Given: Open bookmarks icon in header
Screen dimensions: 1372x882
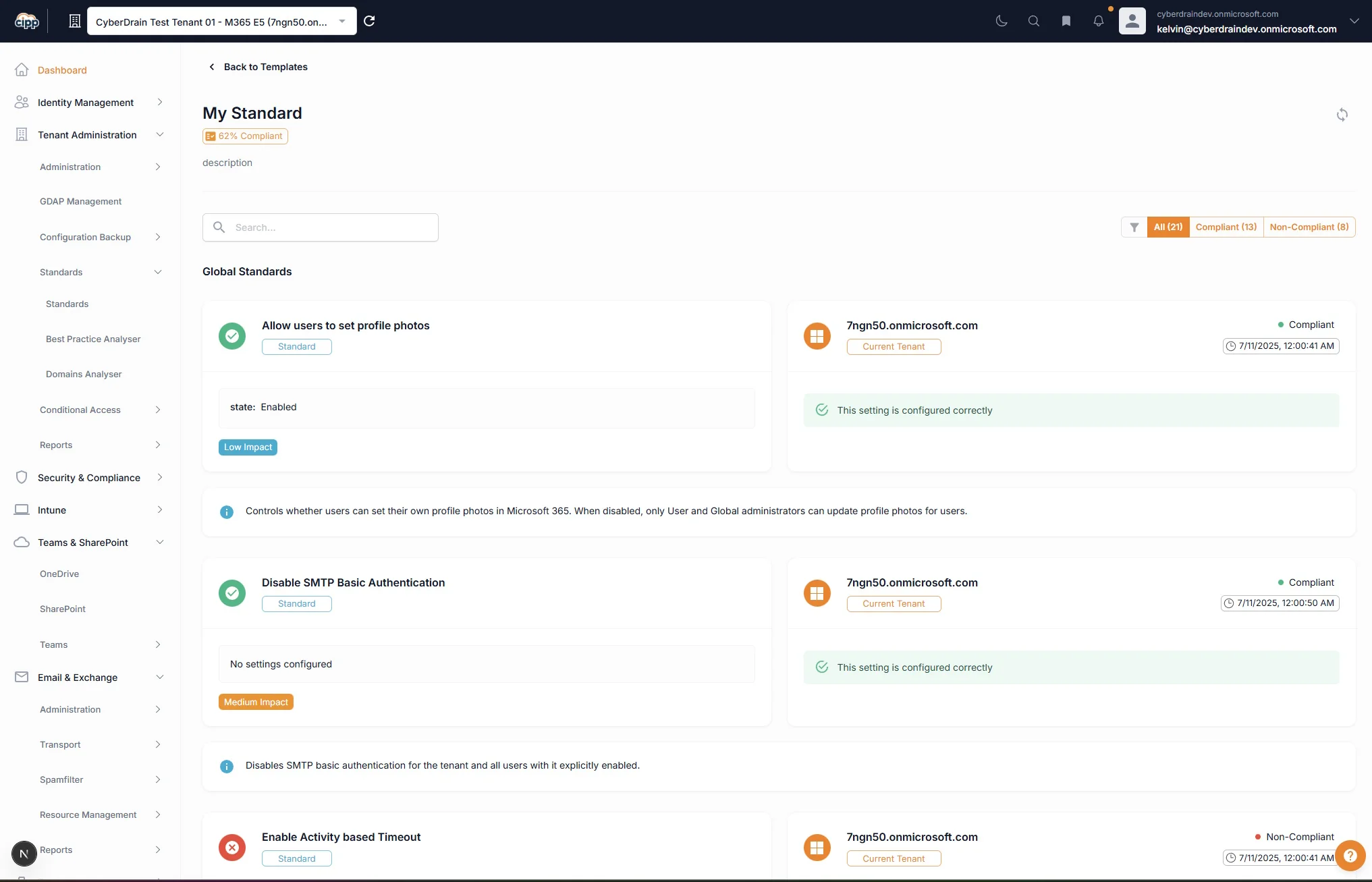Looking at the screenshot, I should (1066, 21).
